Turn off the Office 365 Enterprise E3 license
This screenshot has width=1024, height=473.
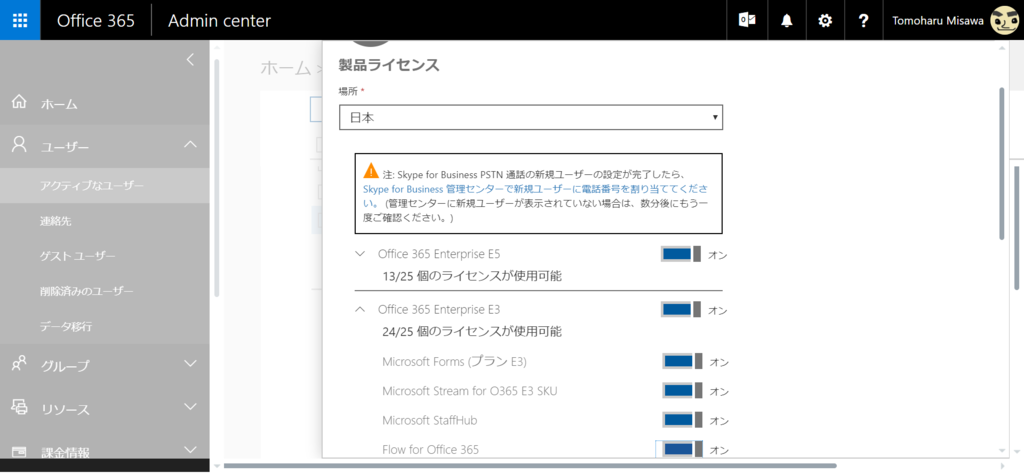tap(680, 309)
